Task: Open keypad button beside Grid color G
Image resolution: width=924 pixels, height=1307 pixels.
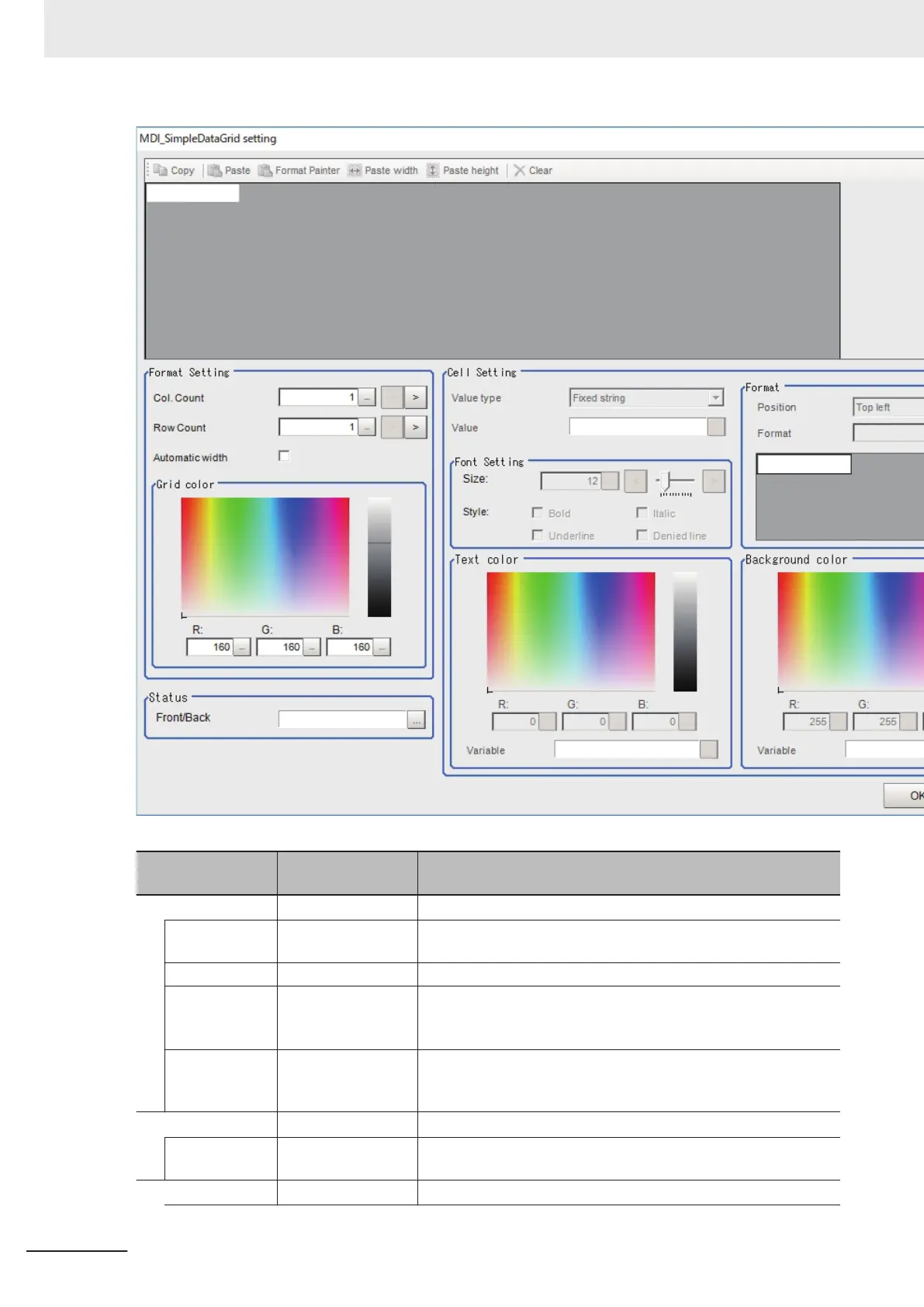Action: pos(312,647)
